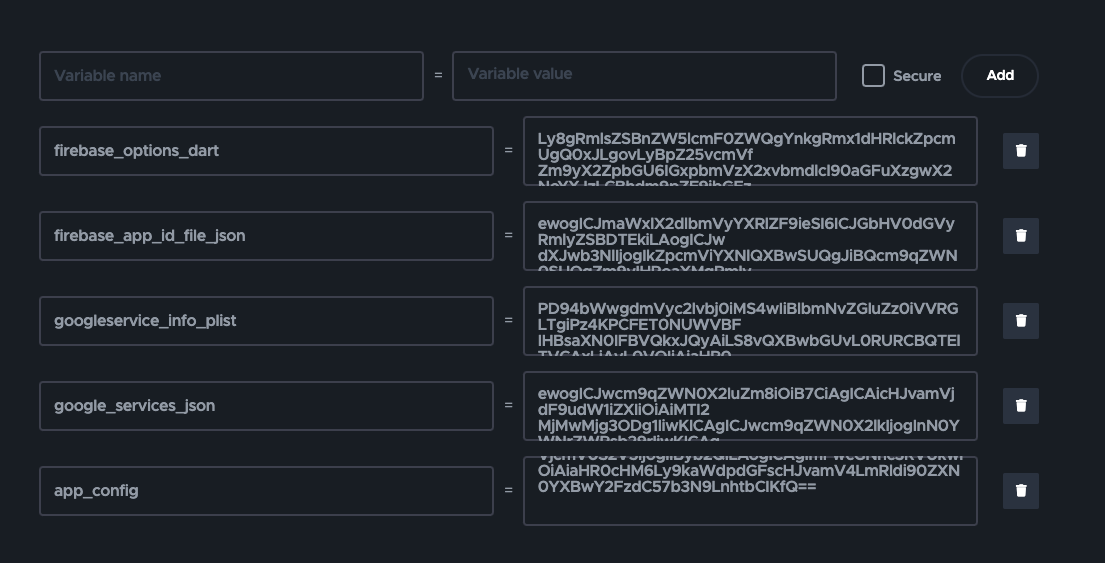Click the firebase_options_dart name field
This screenshot has height=563, width=1105.
click(x=266, y=151)
